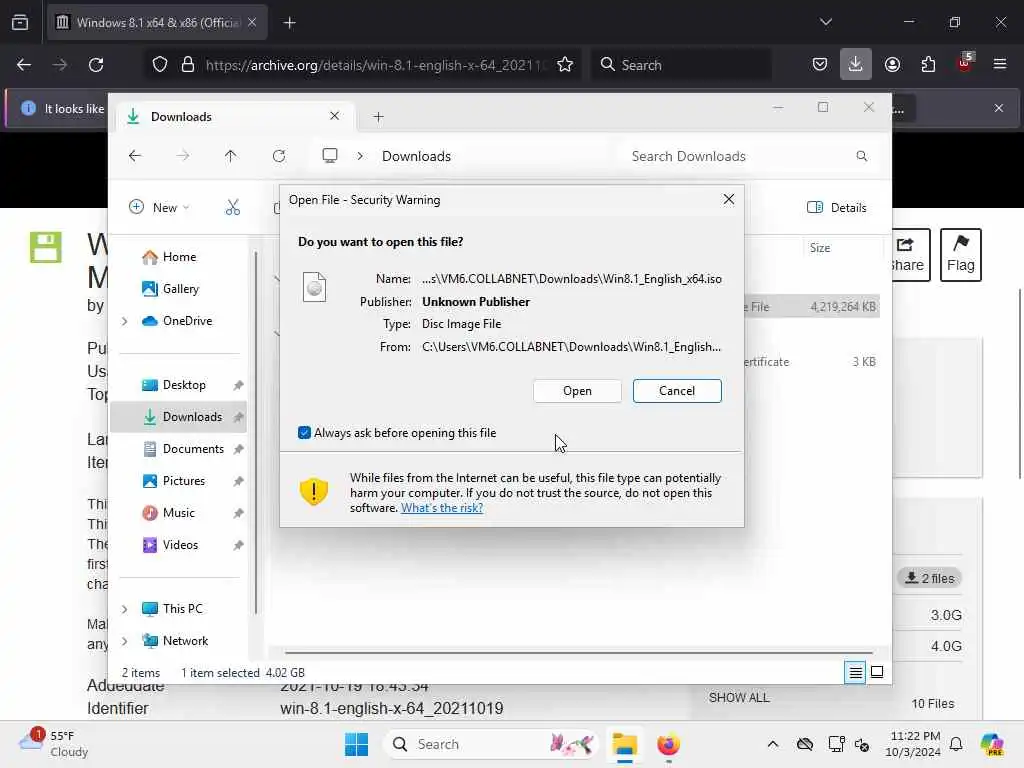Toggle the Details pane button
Image resolution: width=1024 pixels, height=768 pixels.
[x=837, y=208]
